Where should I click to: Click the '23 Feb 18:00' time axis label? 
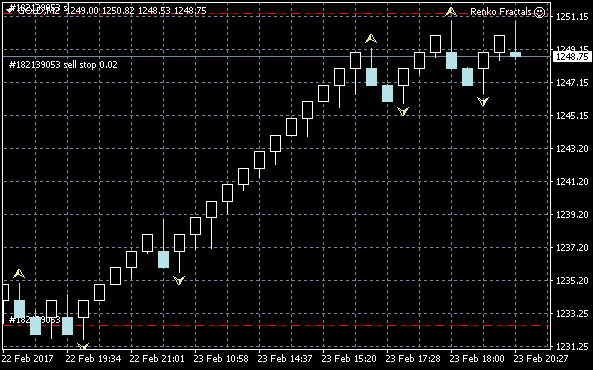477,358
